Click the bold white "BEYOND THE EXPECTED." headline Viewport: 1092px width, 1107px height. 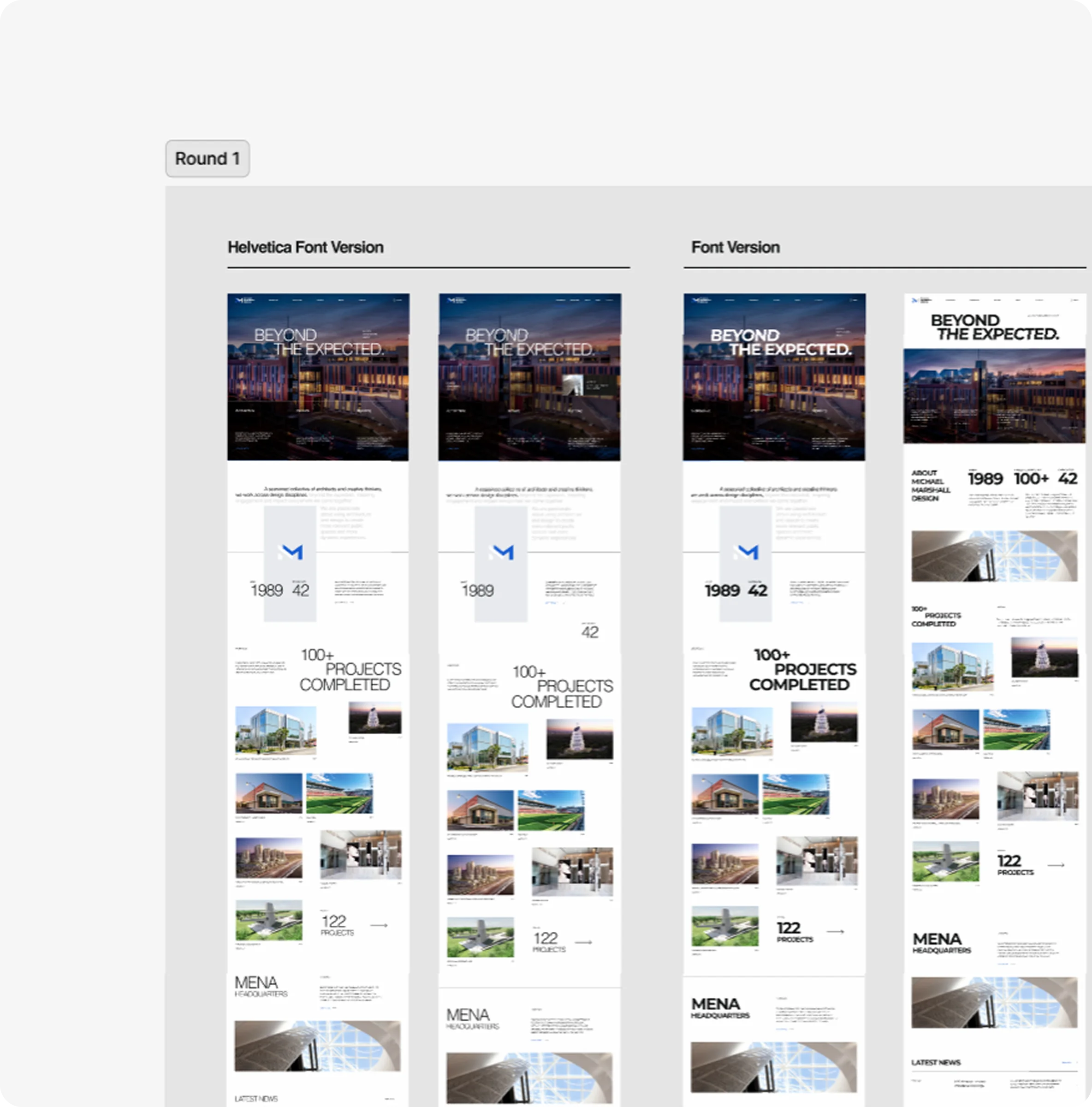(781, 342)
